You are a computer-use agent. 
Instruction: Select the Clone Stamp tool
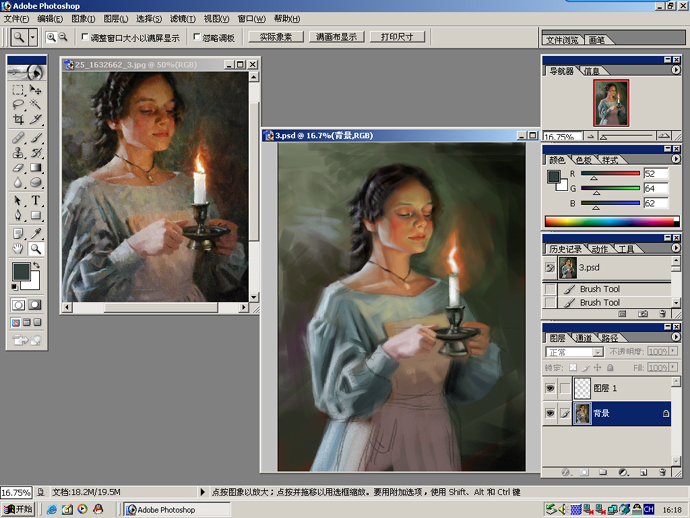(x=18, y=153)
